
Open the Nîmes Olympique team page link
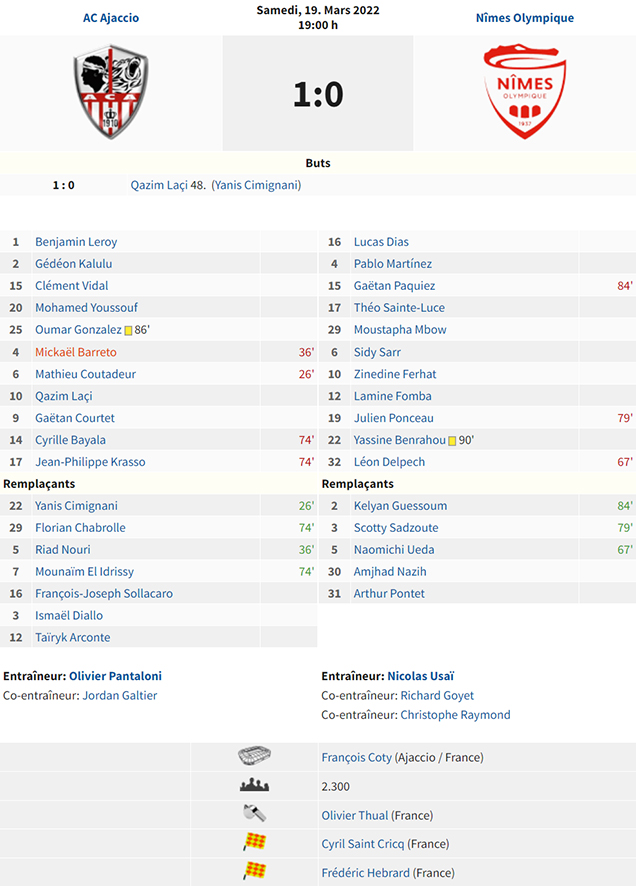pos(525,18)
